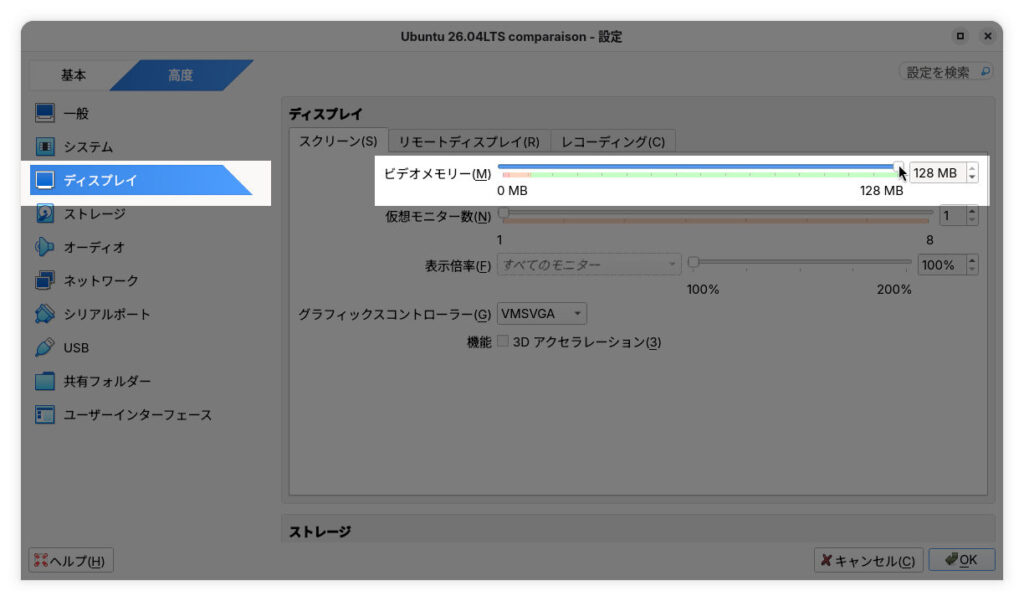The image size is (1024, 601).
Task: Select システム label in the sidebar
Action: pyautogui.click(x=88, y=147)
